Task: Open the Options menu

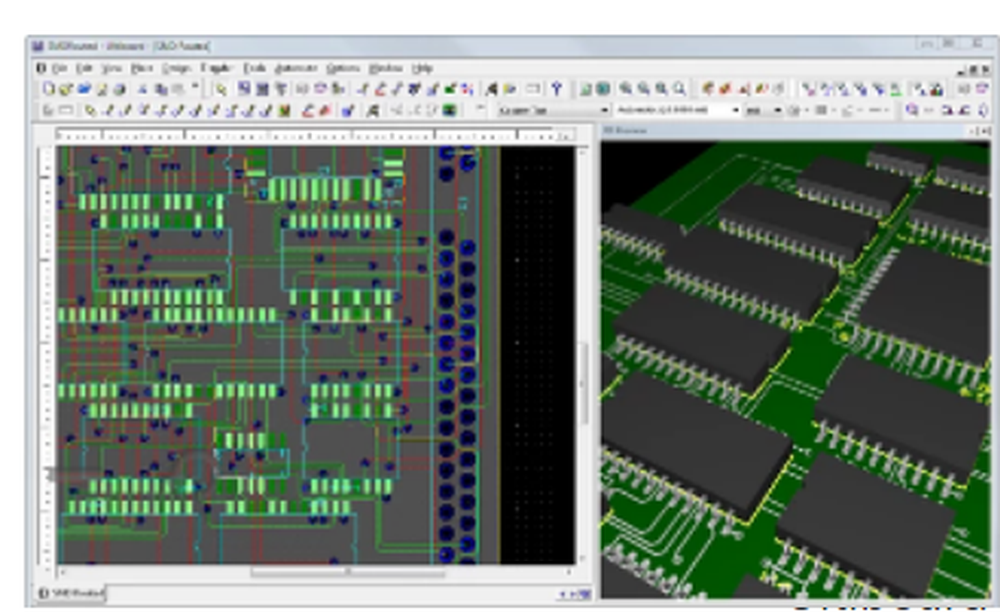Action: pyautogui.click(x=343, y=68)
